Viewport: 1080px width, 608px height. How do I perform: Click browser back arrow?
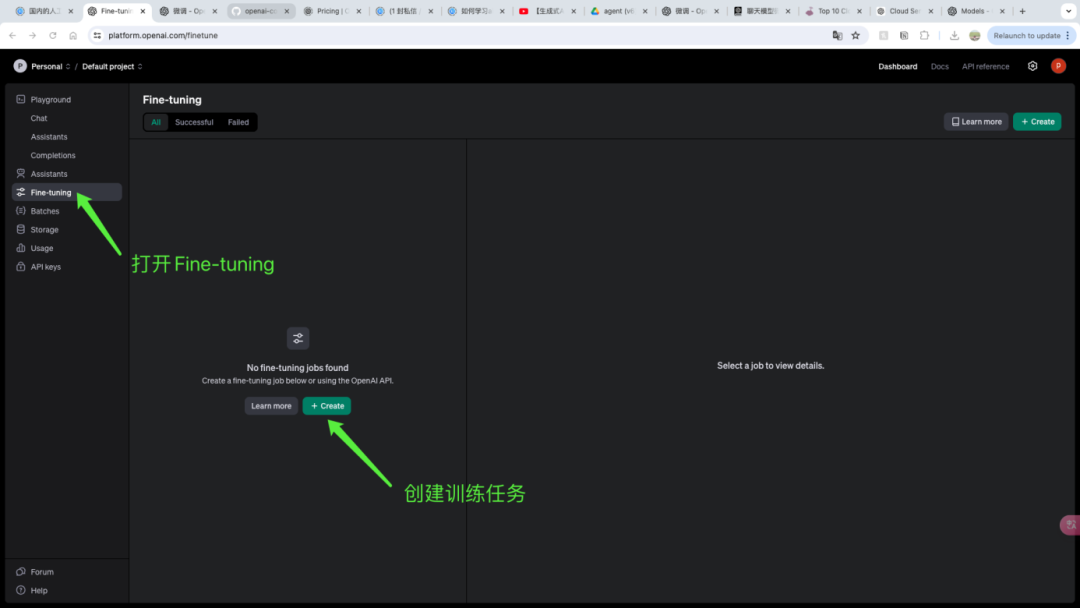pos(12,35)
